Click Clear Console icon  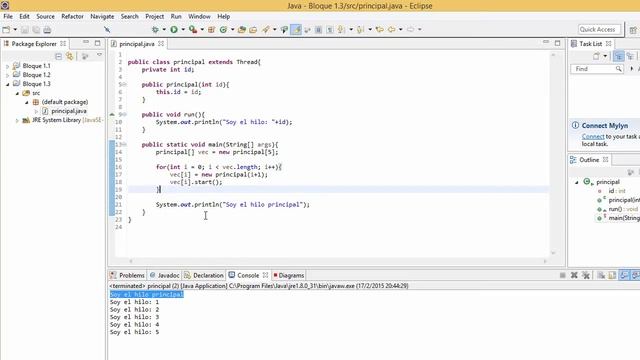[x=601, y=276]
